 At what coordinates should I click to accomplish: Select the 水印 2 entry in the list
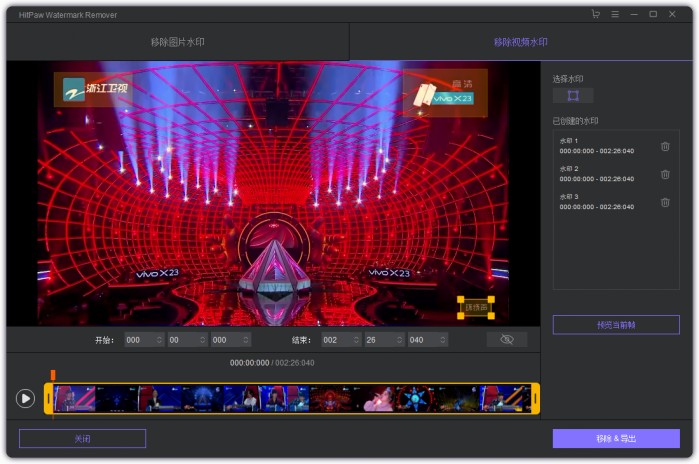616,174
